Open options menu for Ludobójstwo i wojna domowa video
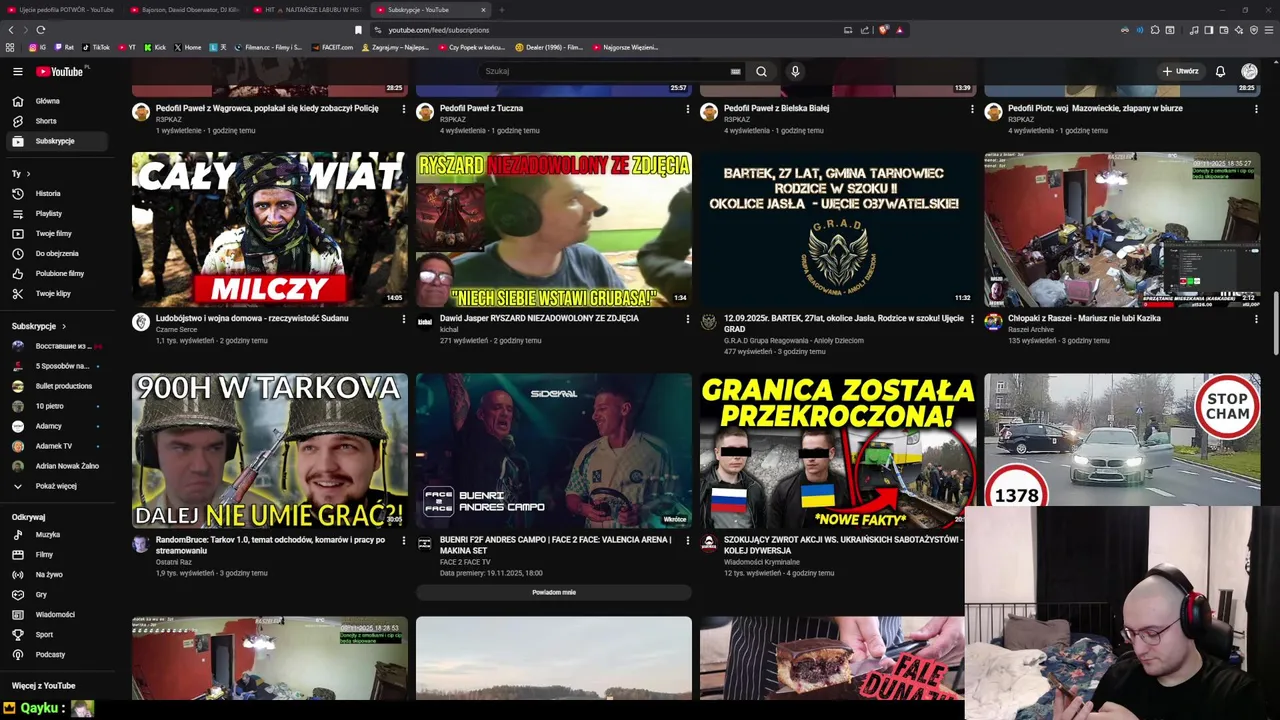The image size is (1280, 720). [x=404, y=319]
